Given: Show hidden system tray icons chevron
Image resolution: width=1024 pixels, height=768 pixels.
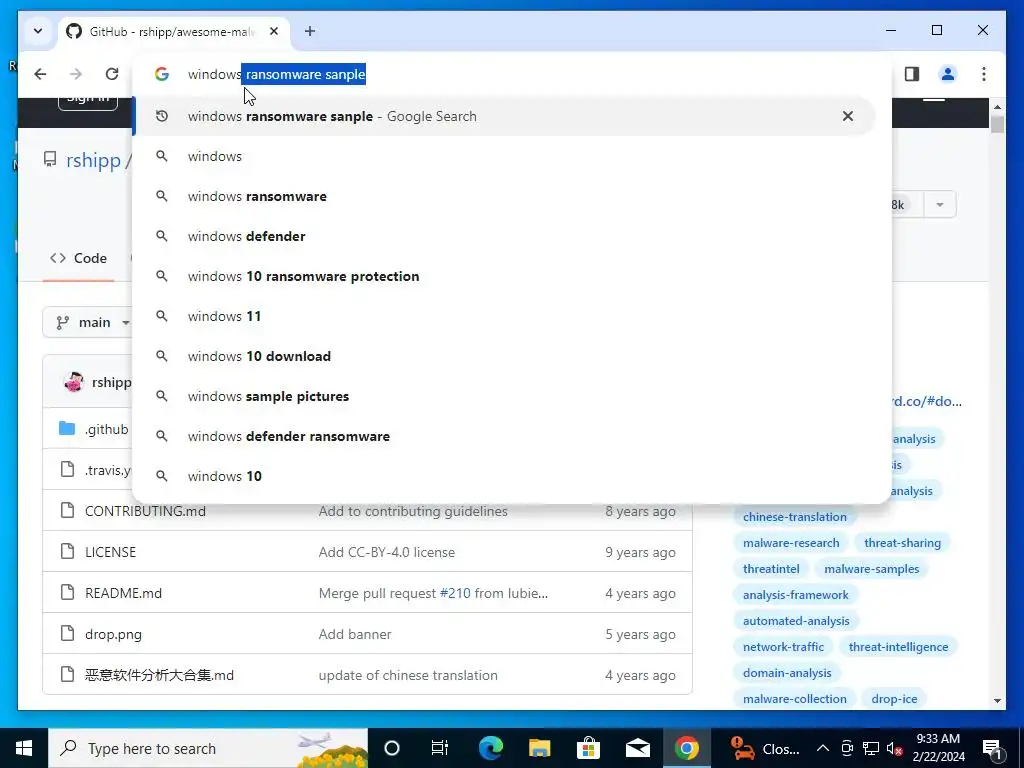Looking at the screenshot, I should pyautogui.click(x=823, y=748).
